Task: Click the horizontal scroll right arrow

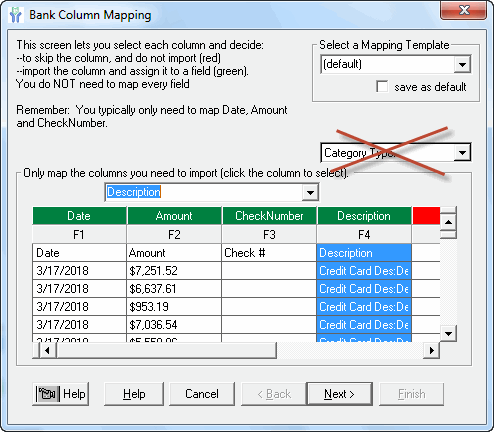Action: (432, 350)
